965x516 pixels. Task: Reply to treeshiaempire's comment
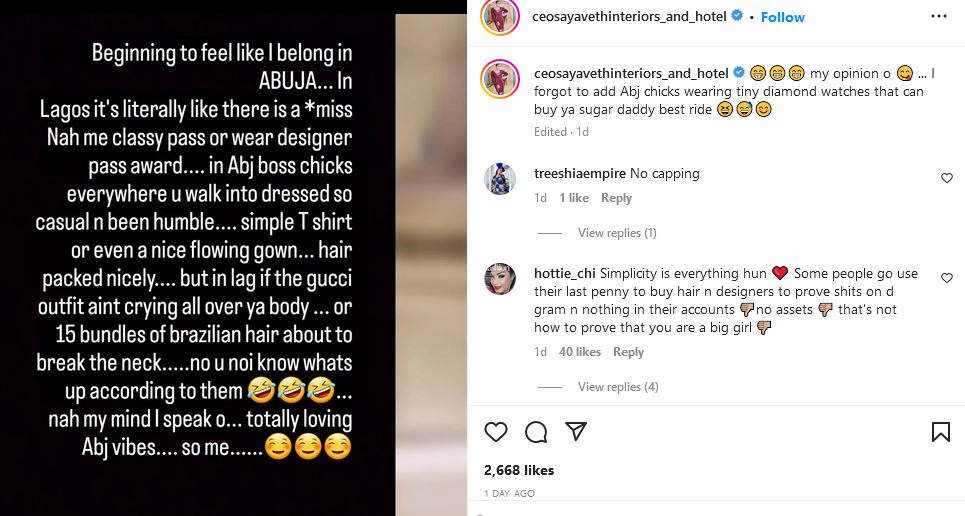pyautogui.click(x=616, y=198)
